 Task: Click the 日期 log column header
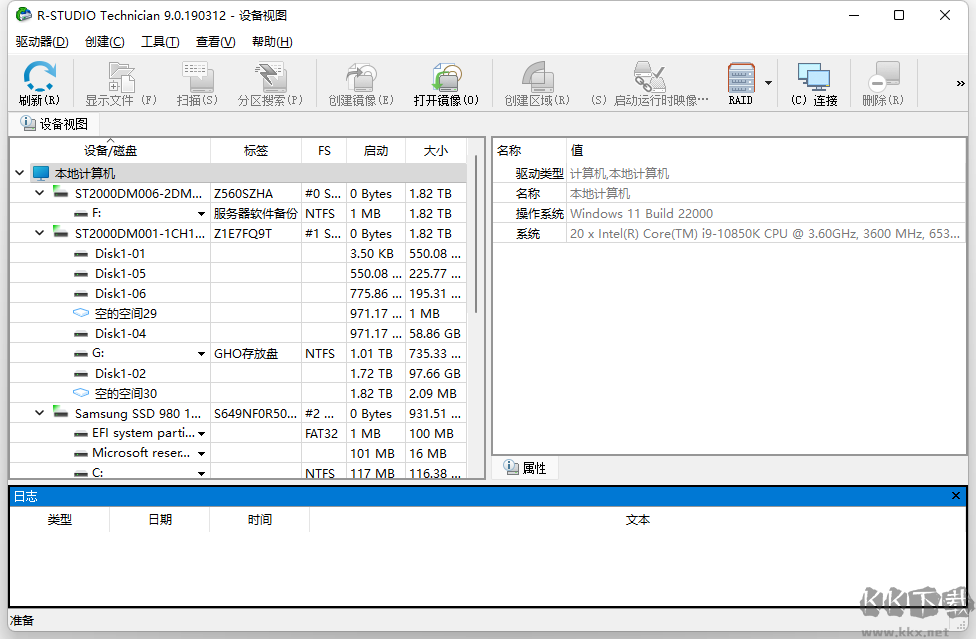160,520
